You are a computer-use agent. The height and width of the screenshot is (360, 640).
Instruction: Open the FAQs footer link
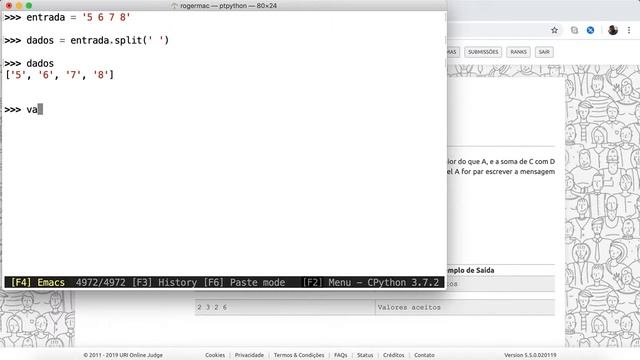click(x=340, y=355)
